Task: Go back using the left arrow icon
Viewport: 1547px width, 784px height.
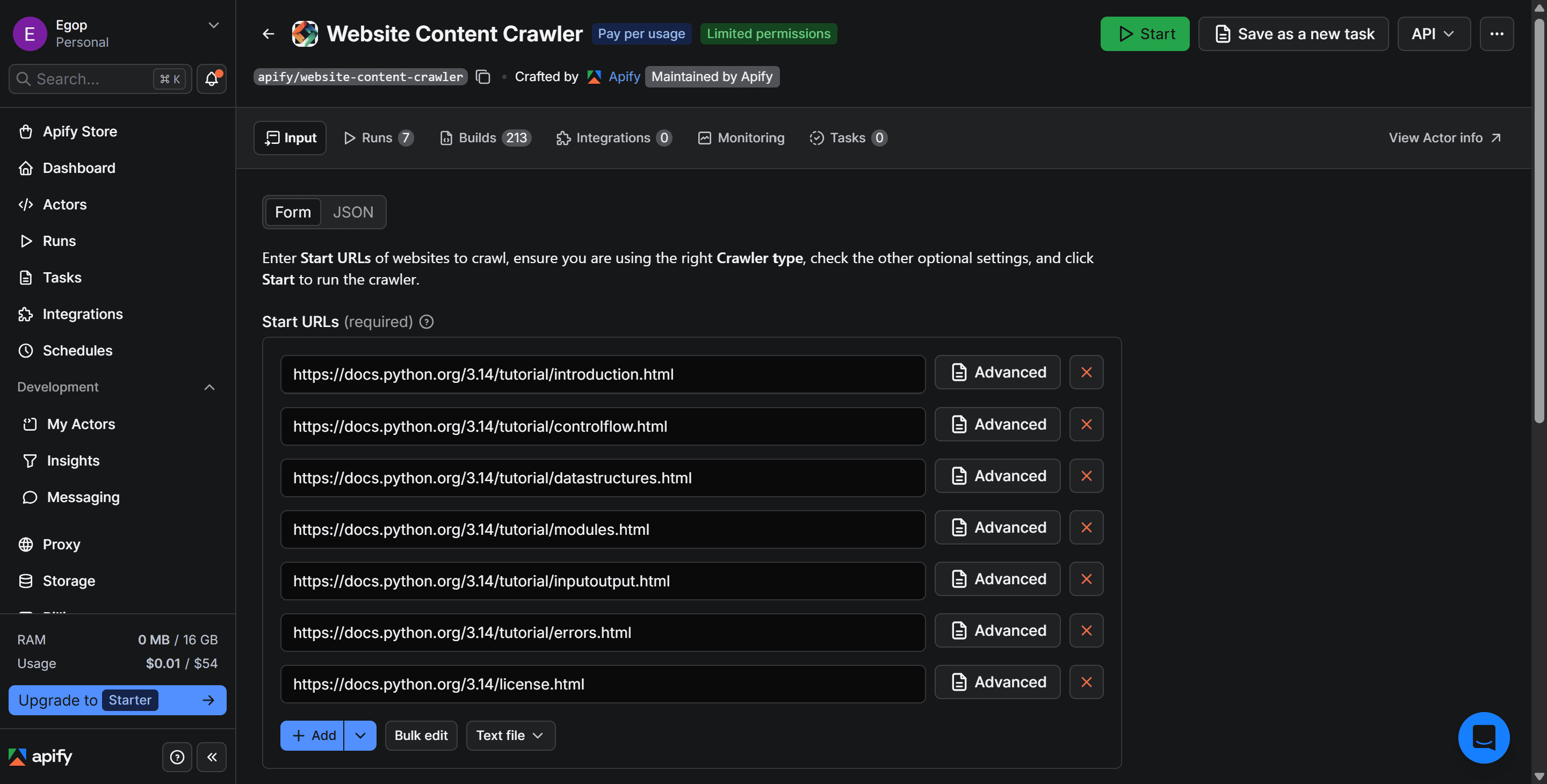Action: pos(269,34)
